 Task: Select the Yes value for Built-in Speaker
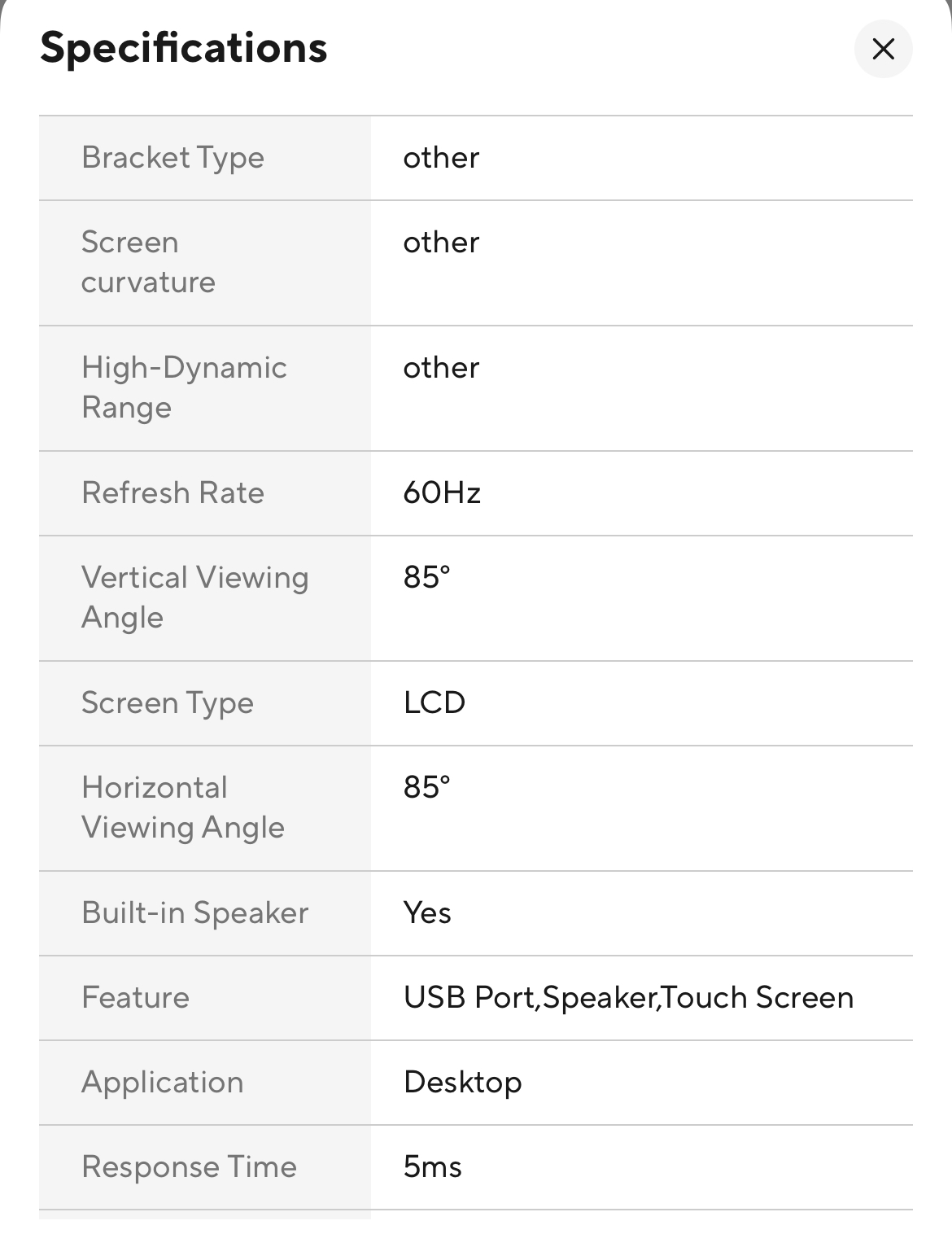tap(427, 913)
